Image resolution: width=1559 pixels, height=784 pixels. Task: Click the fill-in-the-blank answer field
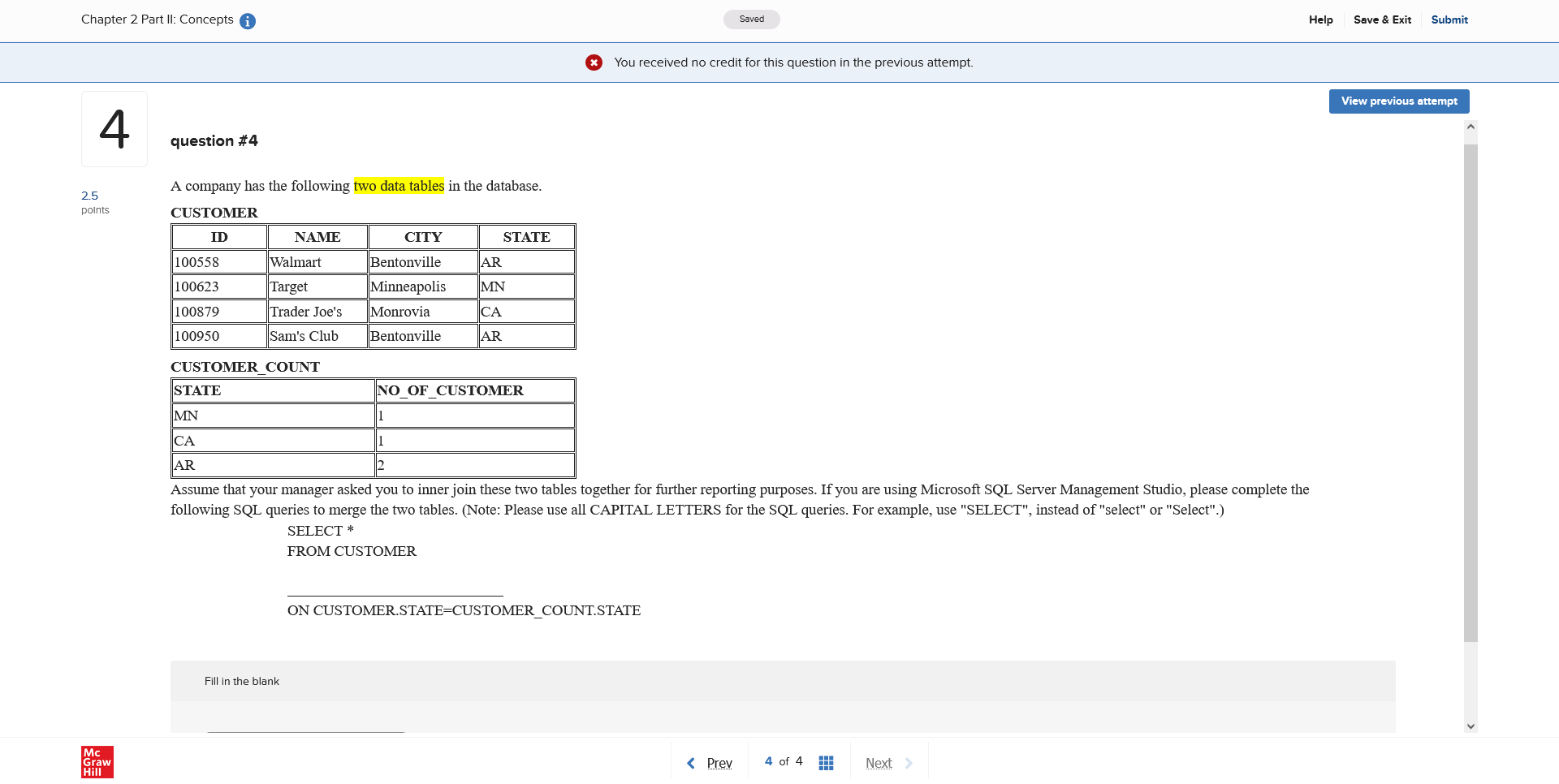304,726
